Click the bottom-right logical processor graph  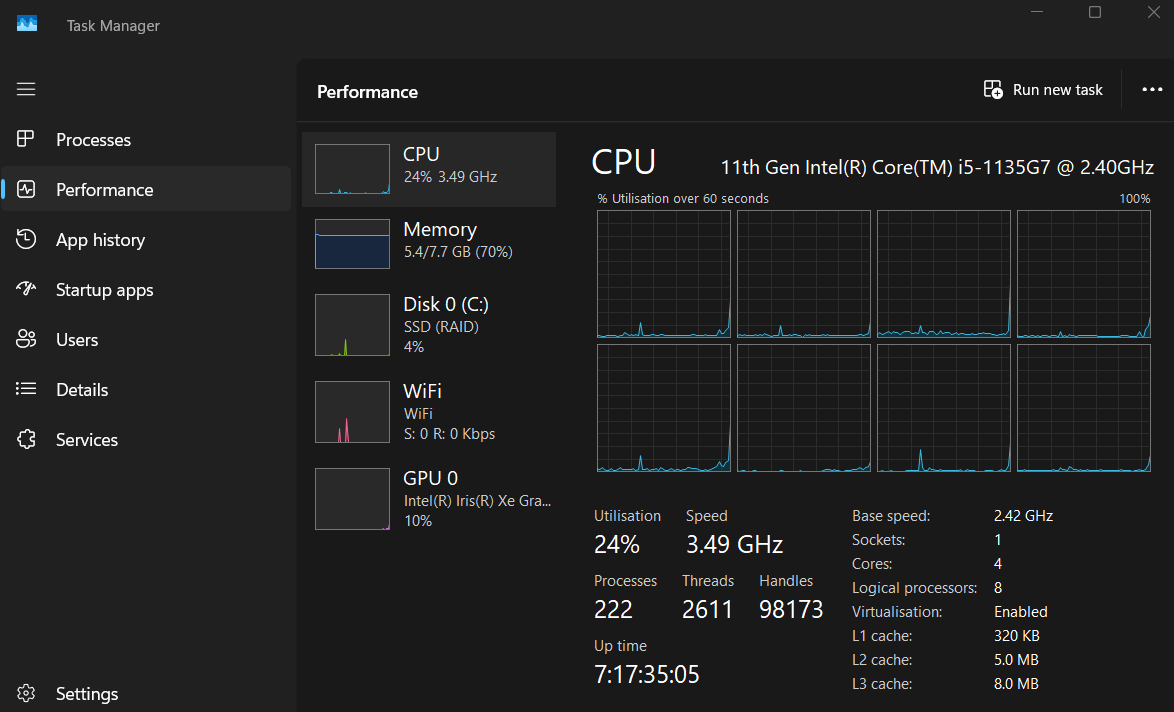(x=1084, y=408)
